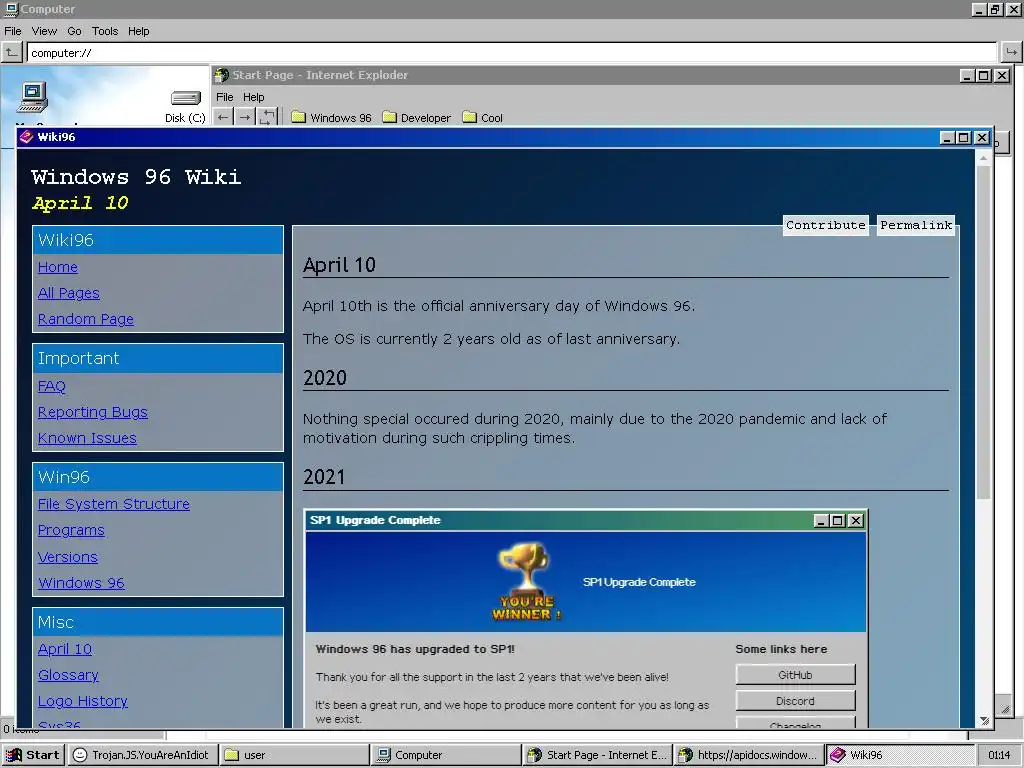Open the Start menu

[x=33, y=755]
